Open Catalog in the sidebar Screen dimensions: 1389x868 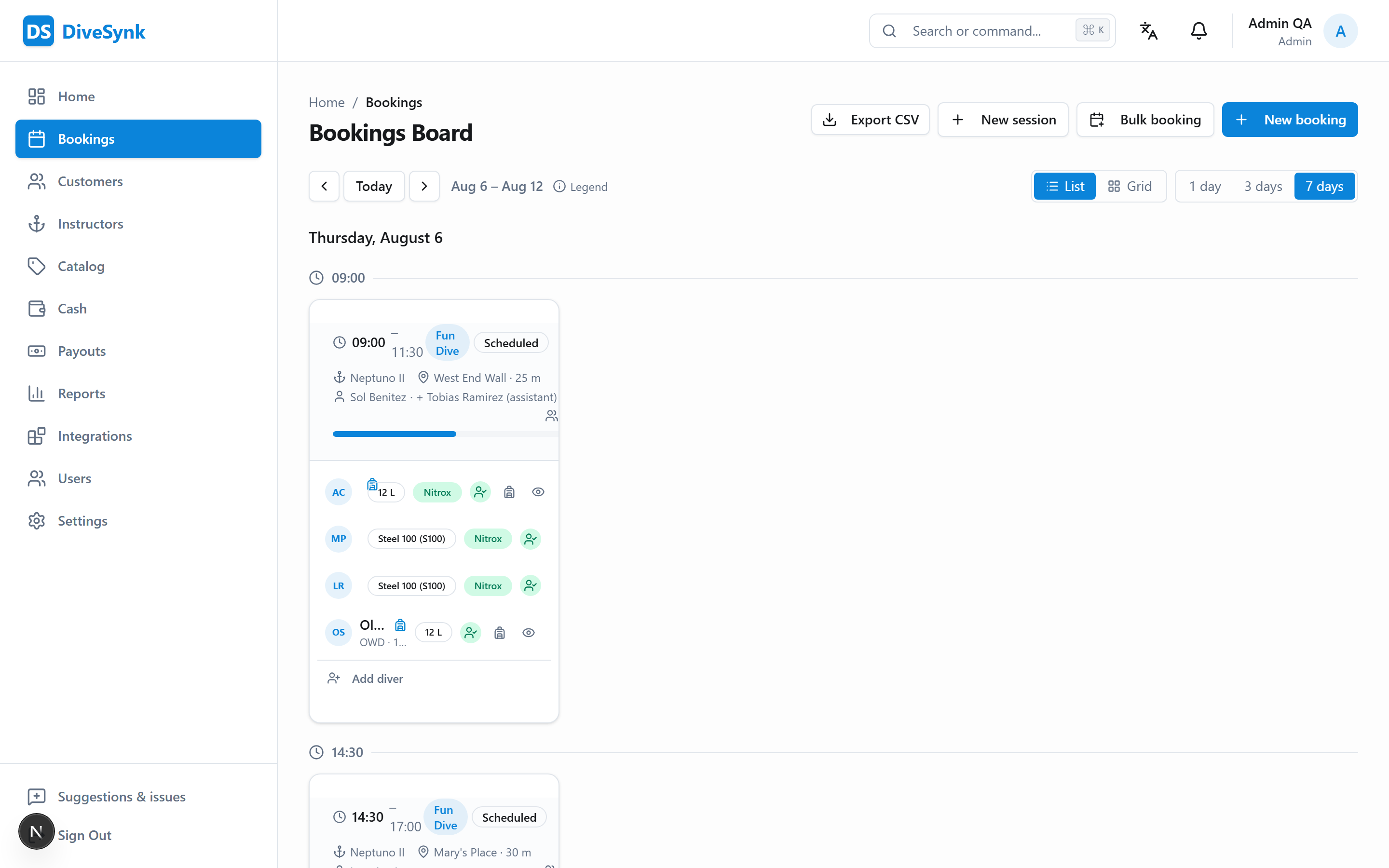(x=138, y=266)
